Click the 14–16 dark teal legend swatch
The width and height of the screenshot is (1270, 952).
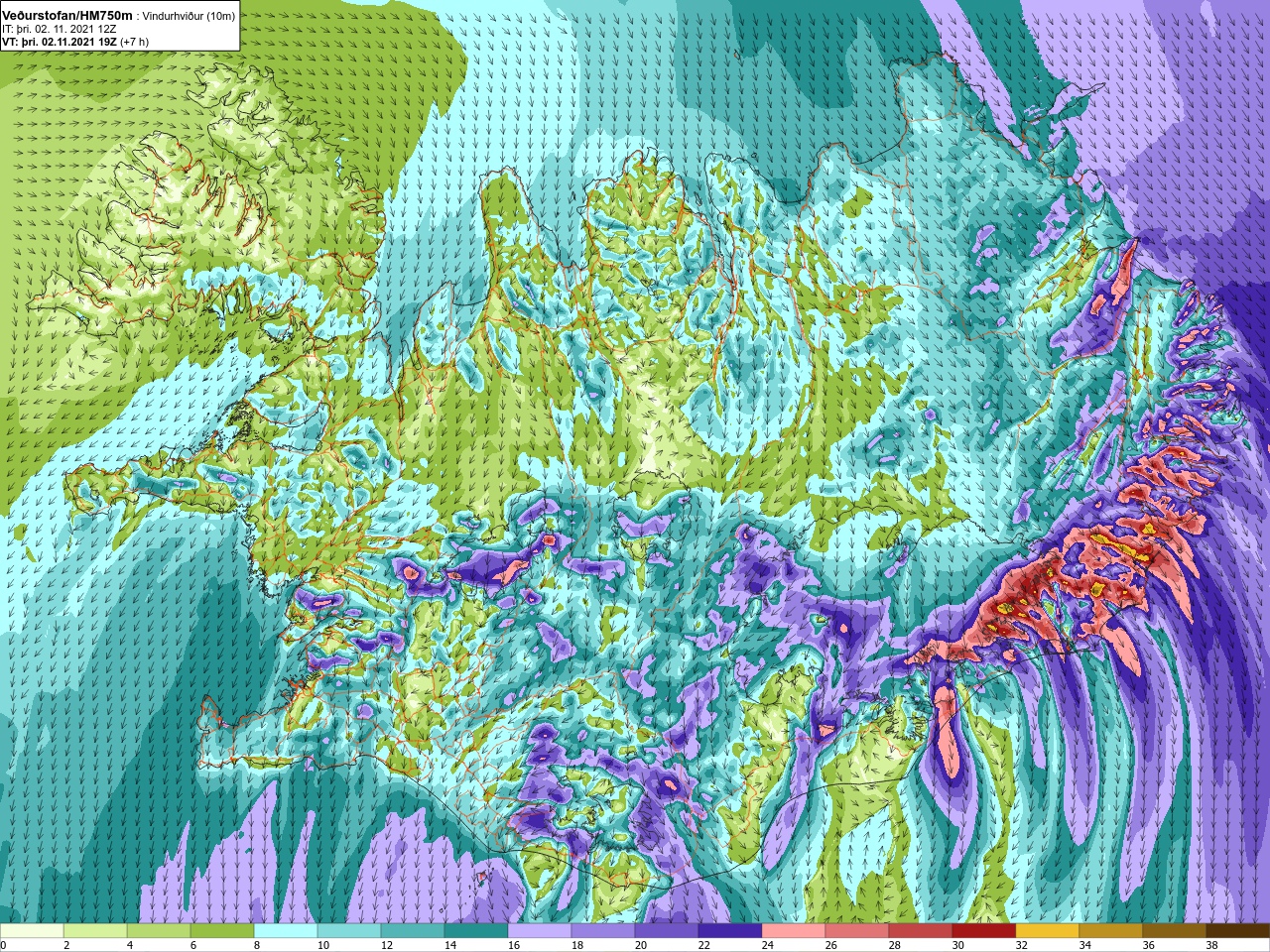pyautogui.click(x=476, y=931)
